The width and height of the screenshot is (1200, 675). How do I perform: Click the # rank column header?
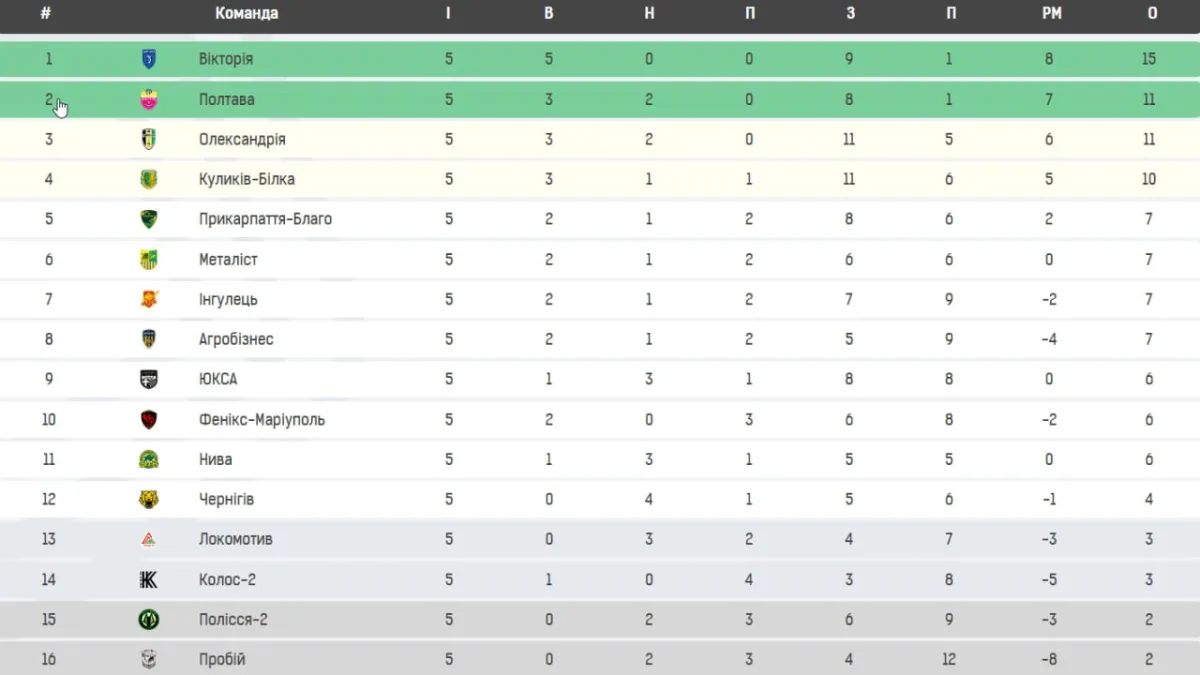(x=45, y=13)
